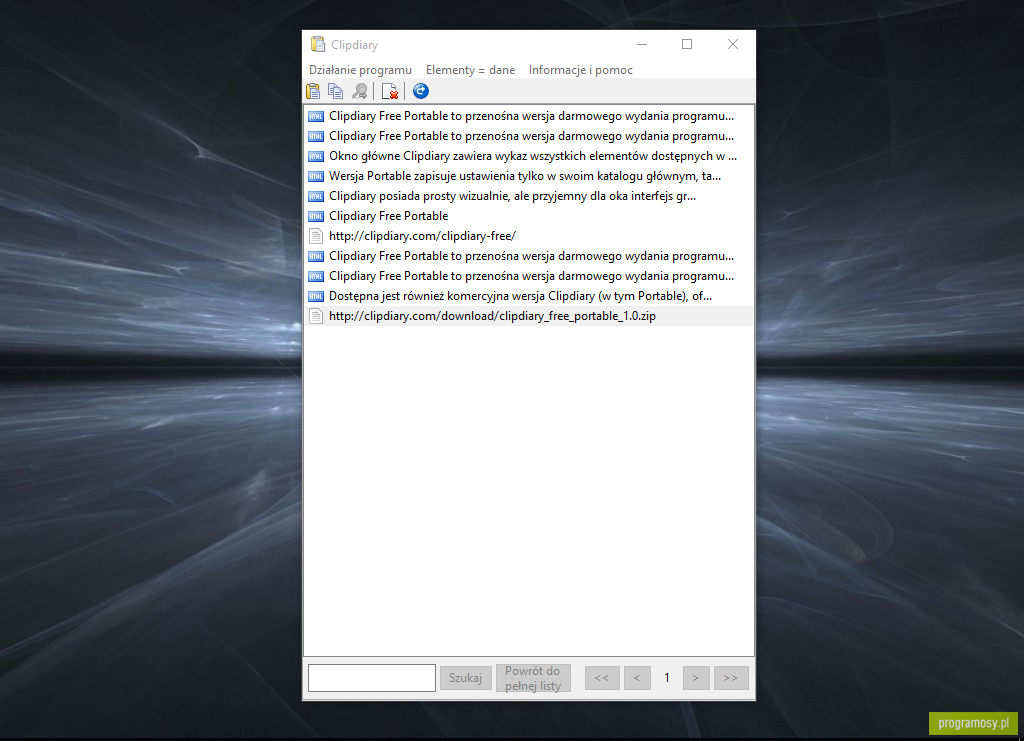Go to previous page with '<' button
The width and height of the screenshot is (1024, 741).
pyautogui.click(x=637, y=678)
